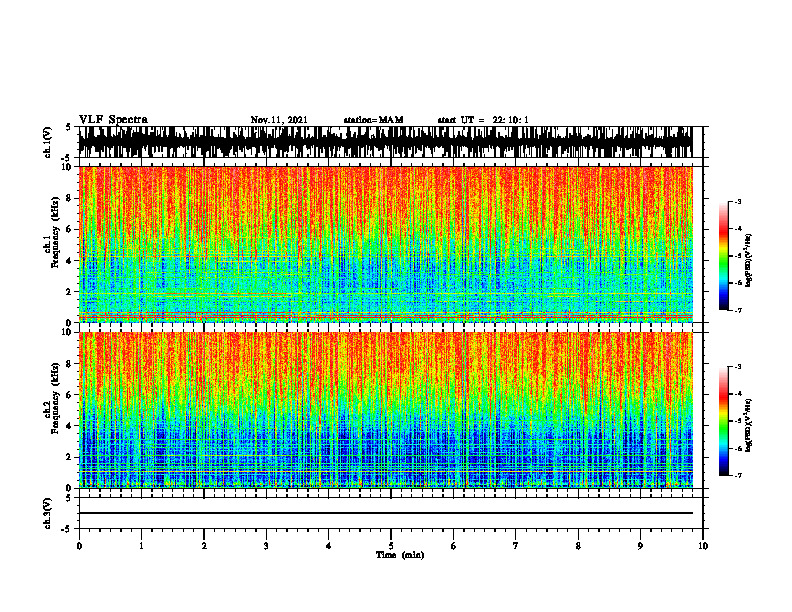Click the "station=MAM" header label
This screenshot has height=612, width=792.
click(x=373, y=120)
